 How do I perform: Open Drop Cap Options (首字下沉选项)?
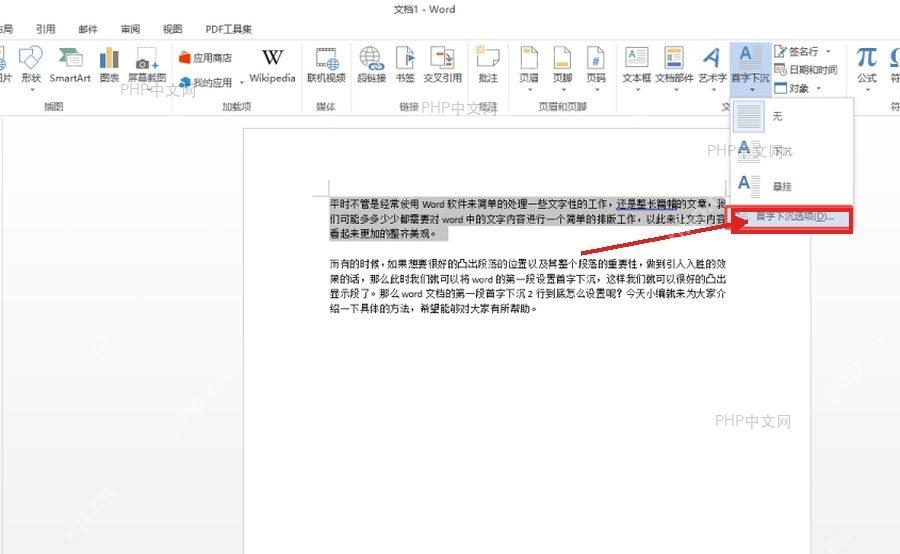pos(792,217)
